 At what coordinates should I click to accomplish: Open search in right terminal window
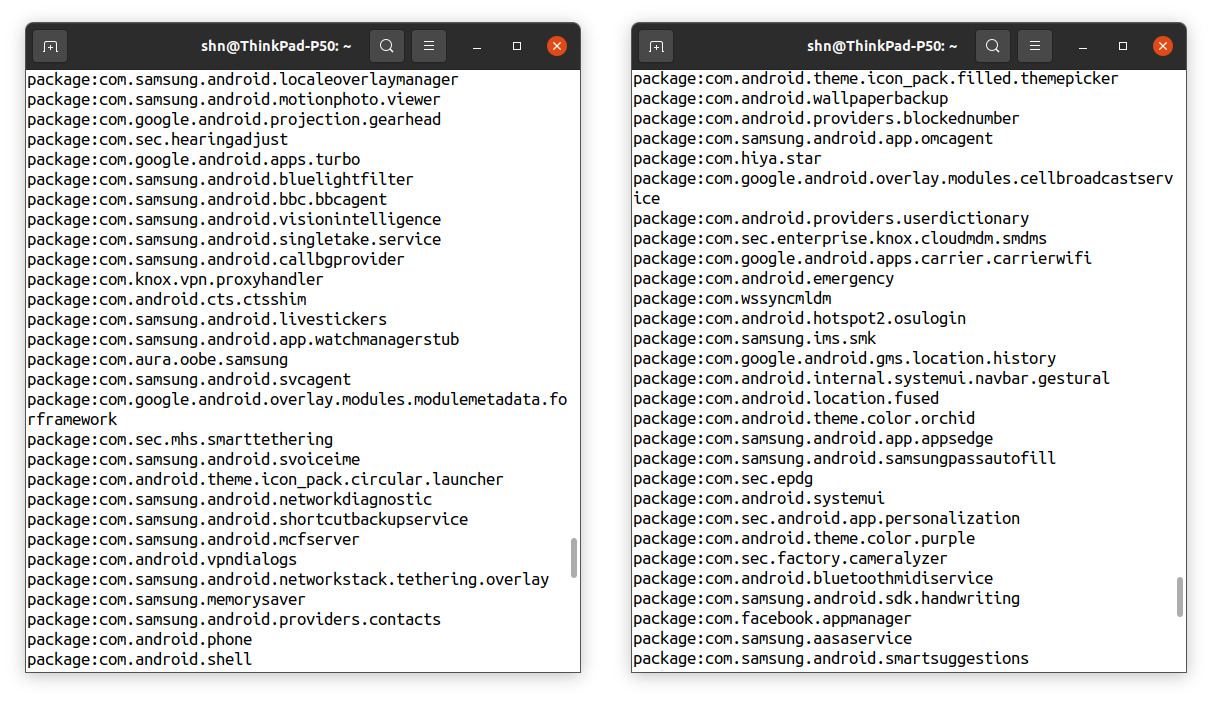pos(993,46)
